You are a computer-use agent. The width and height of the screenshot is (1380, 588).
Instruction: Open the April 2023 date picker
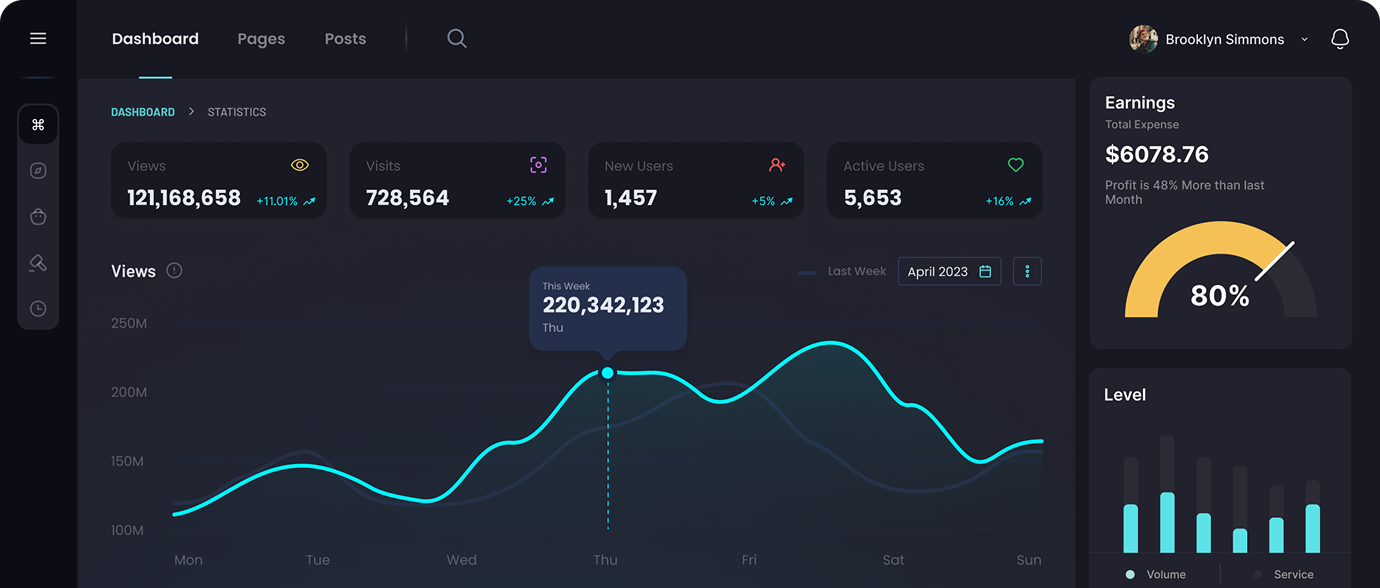pyautogui.click(x=949, y=272)
